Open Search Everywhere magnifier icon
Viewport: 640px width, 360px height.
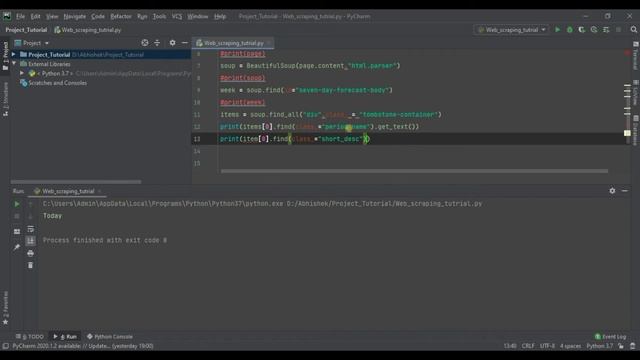tap(633, 30)
